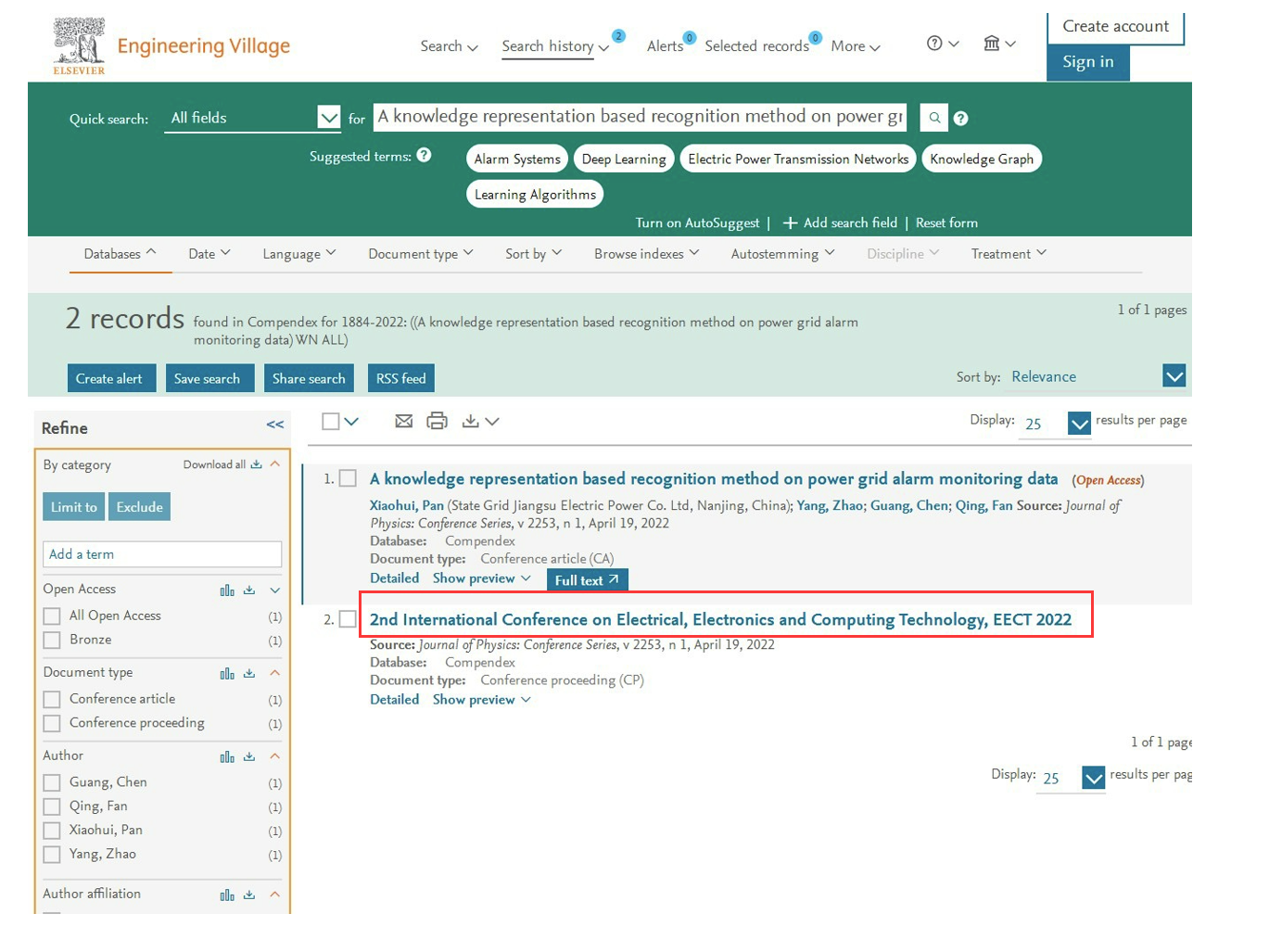The image size is (1269, 952).
Task: Collapse Refine panel with double arrow
Action: pos(275,425)
